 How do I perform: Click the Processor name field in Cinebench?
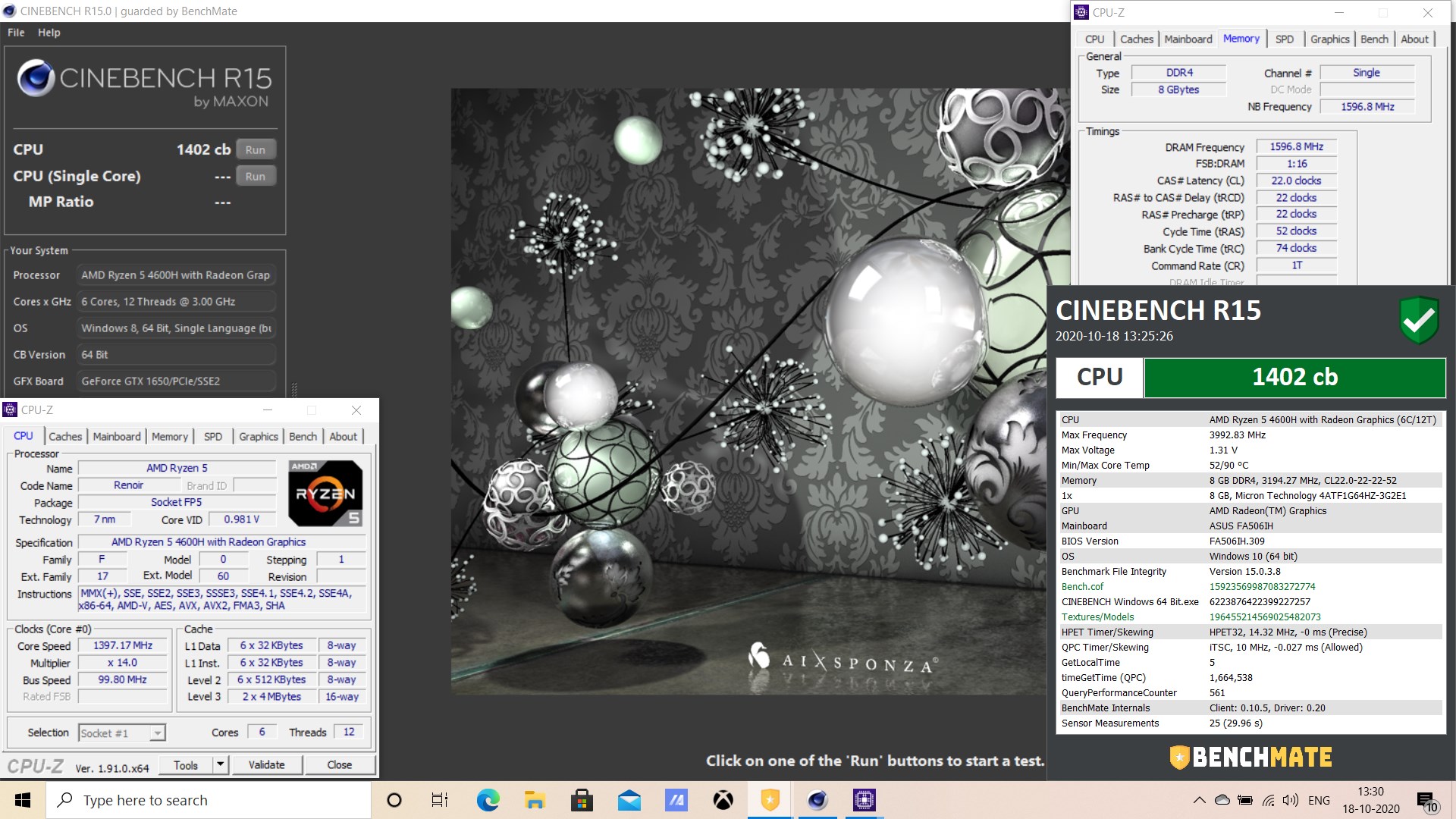coord(176,275)
